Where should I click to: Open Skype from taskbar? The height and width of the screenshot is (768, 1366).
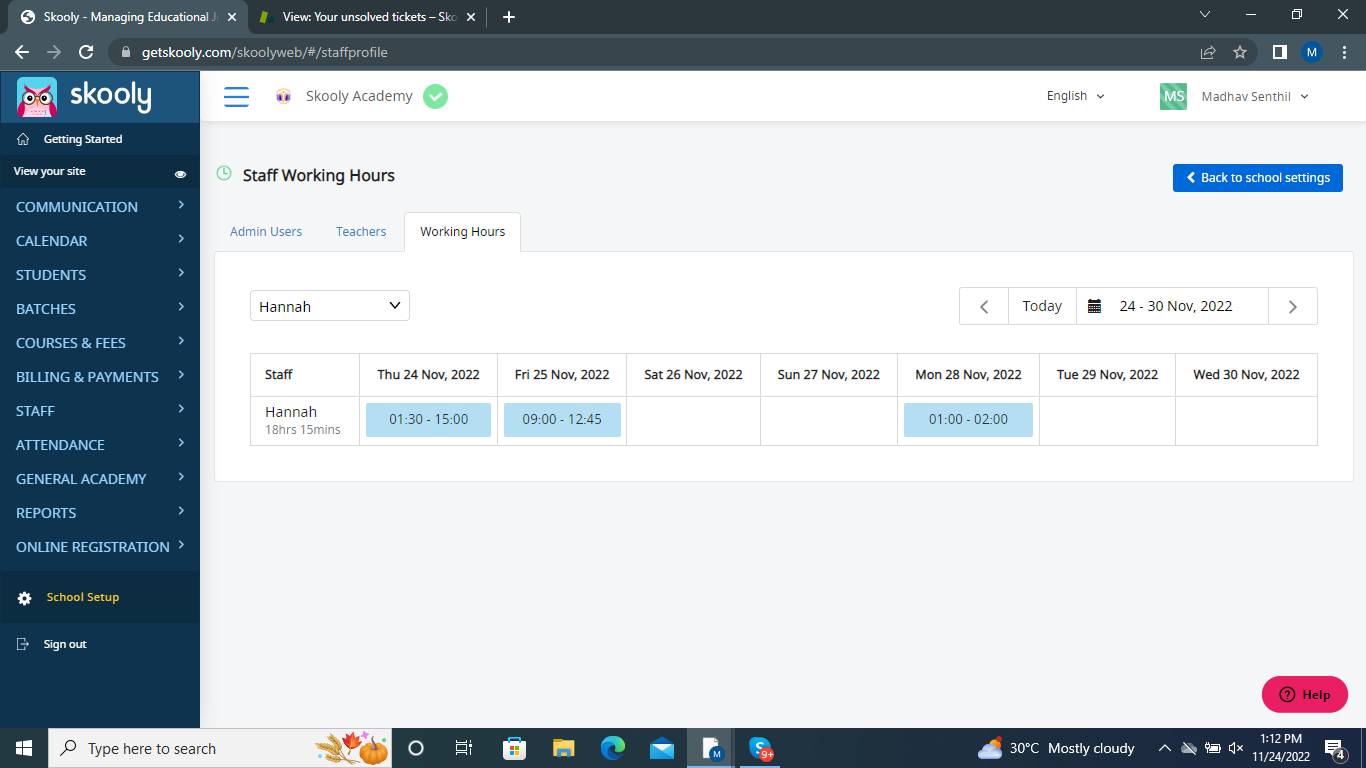[761, 748]
